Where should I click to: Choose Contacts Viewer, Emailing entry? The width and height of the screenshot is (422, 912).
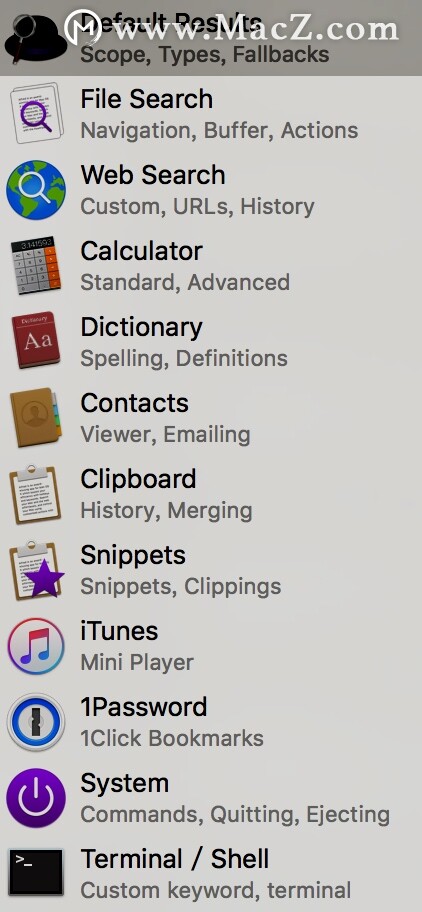point(211,418)
